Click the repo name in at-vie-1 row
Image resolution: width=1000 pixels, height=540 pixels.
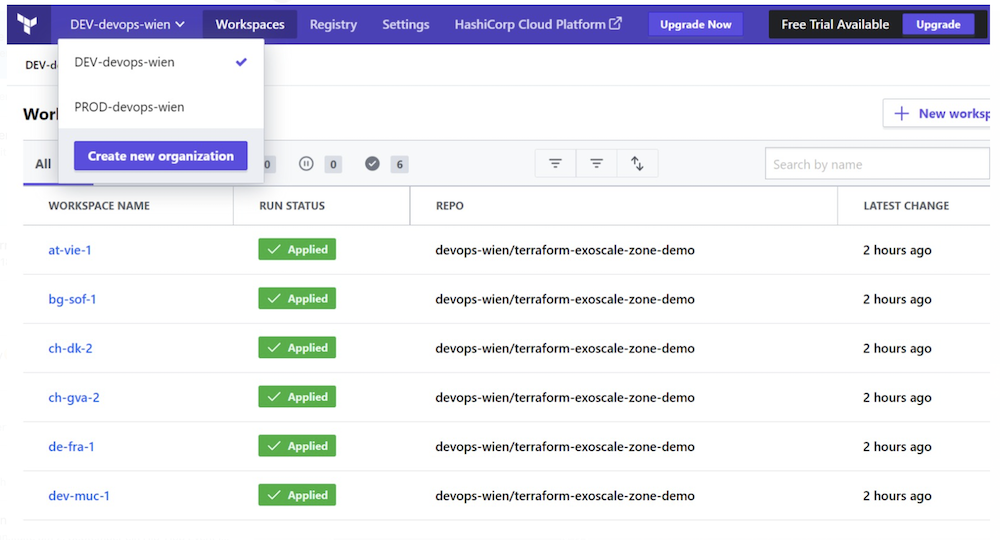pos(565,250)
